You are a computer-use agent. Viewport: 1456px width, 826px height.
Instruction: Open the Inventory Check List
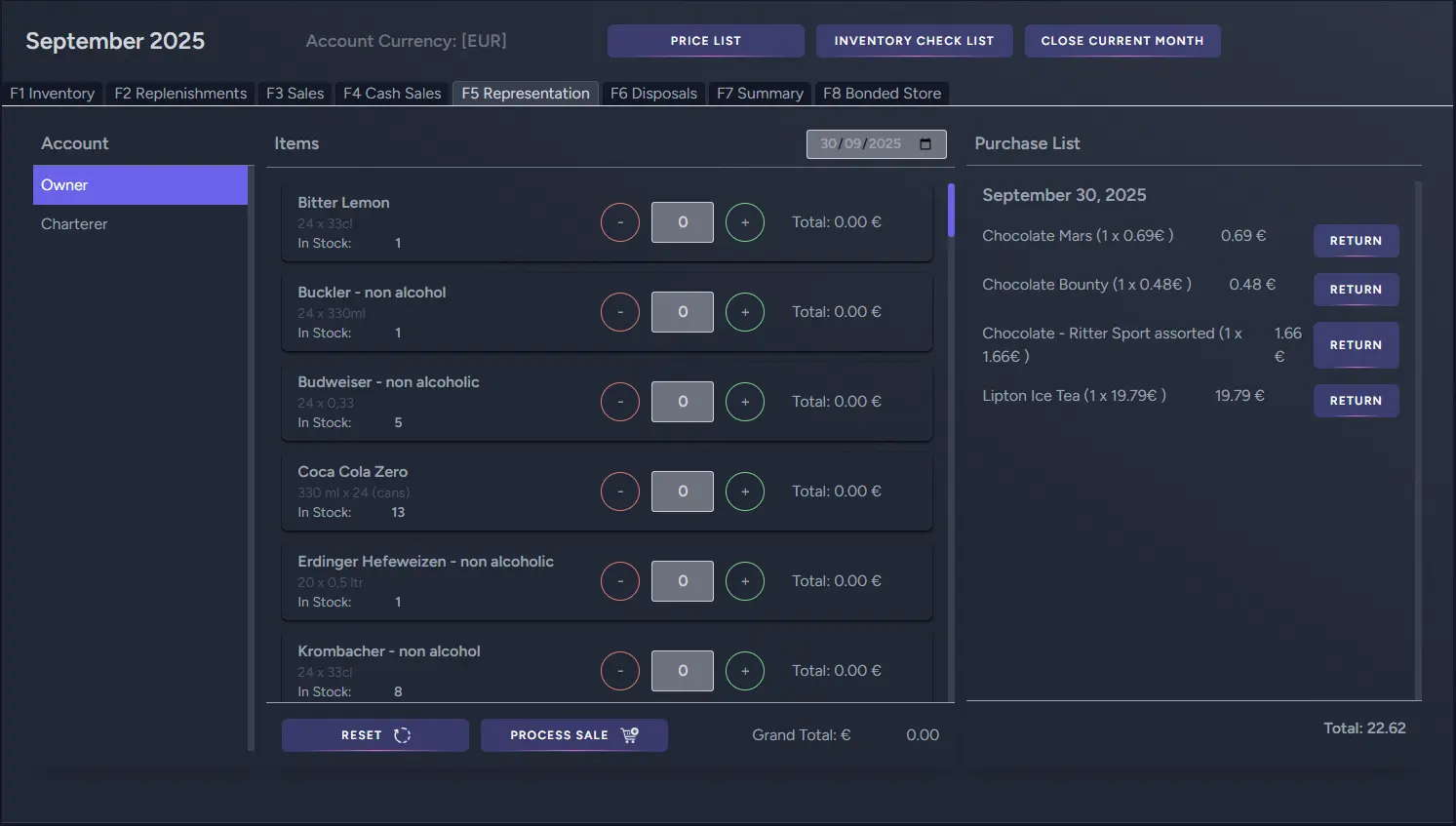click(914, 41)
